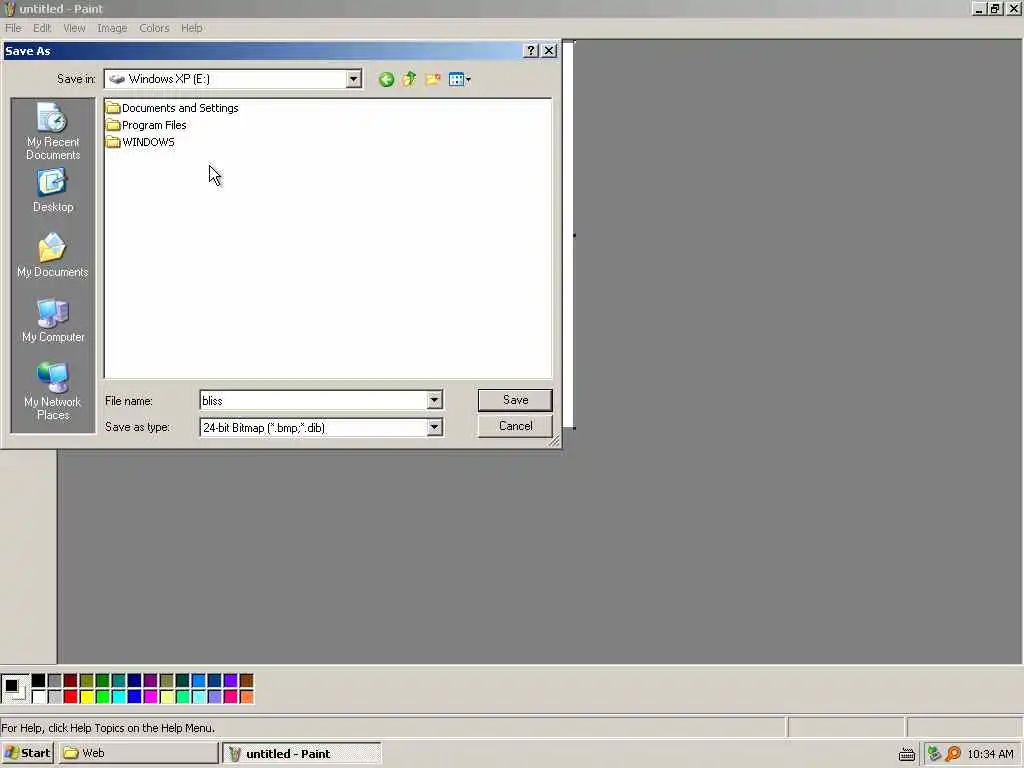Viewport: 1024px width, 768px height.
Task: Open the Colors menu in Paint
Action: [x=154, y=28]
